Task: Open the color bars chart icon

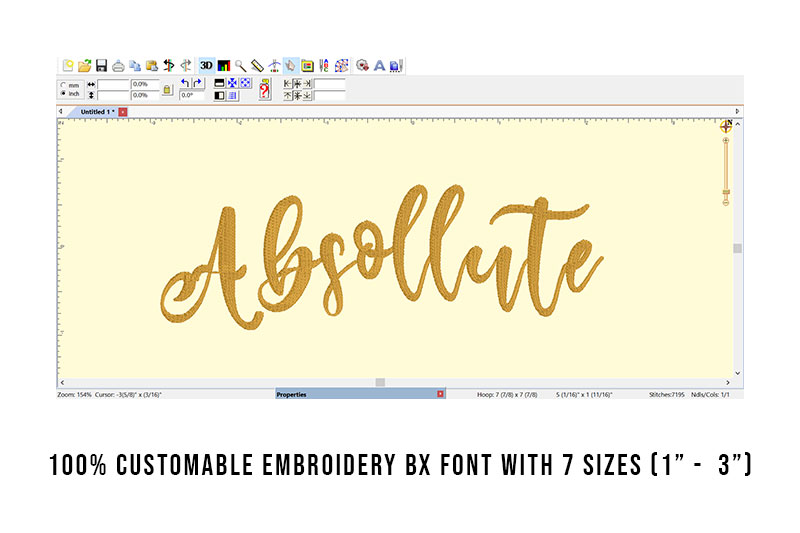Action: 223,65
